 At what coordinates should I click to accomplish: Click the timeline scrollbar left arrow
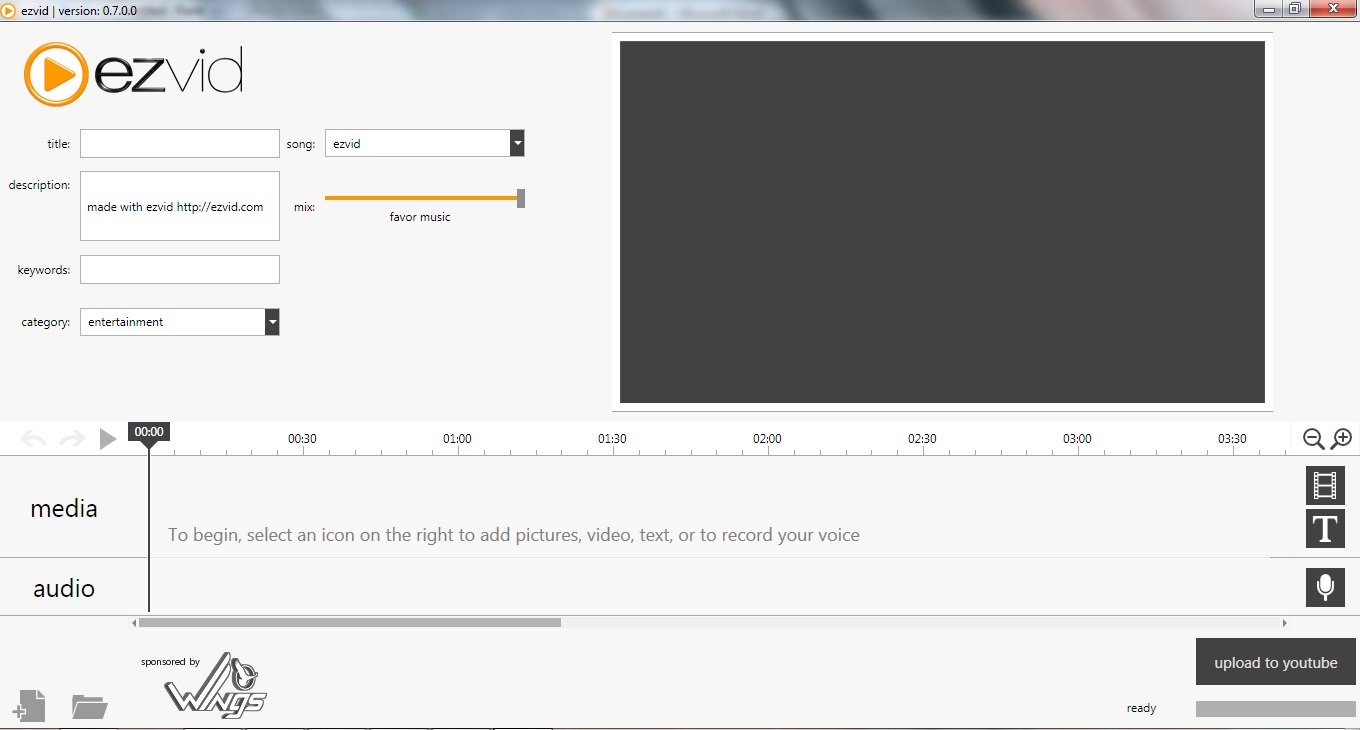(x=134, y=622)
